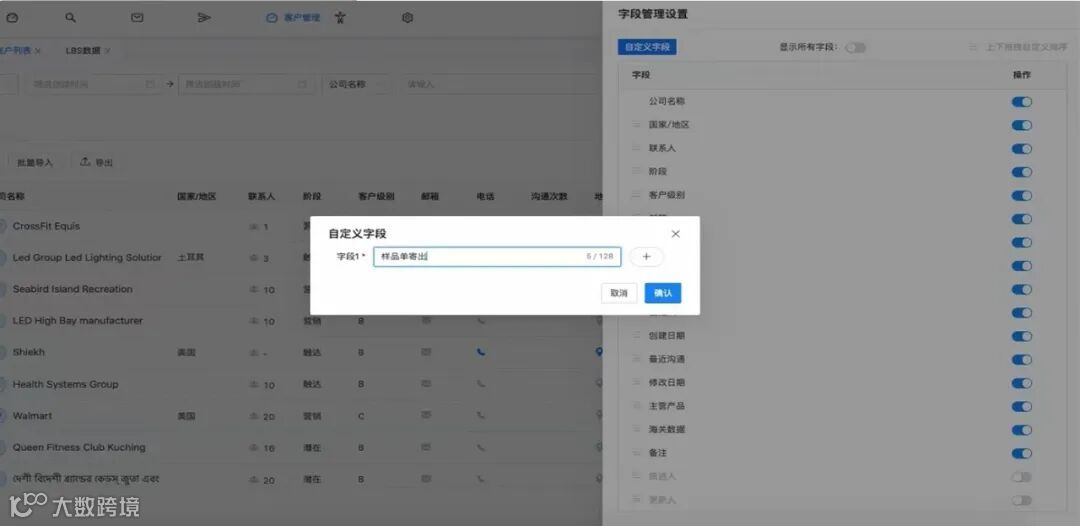Toggle the 客户级别 field switch

(1021, 196)
